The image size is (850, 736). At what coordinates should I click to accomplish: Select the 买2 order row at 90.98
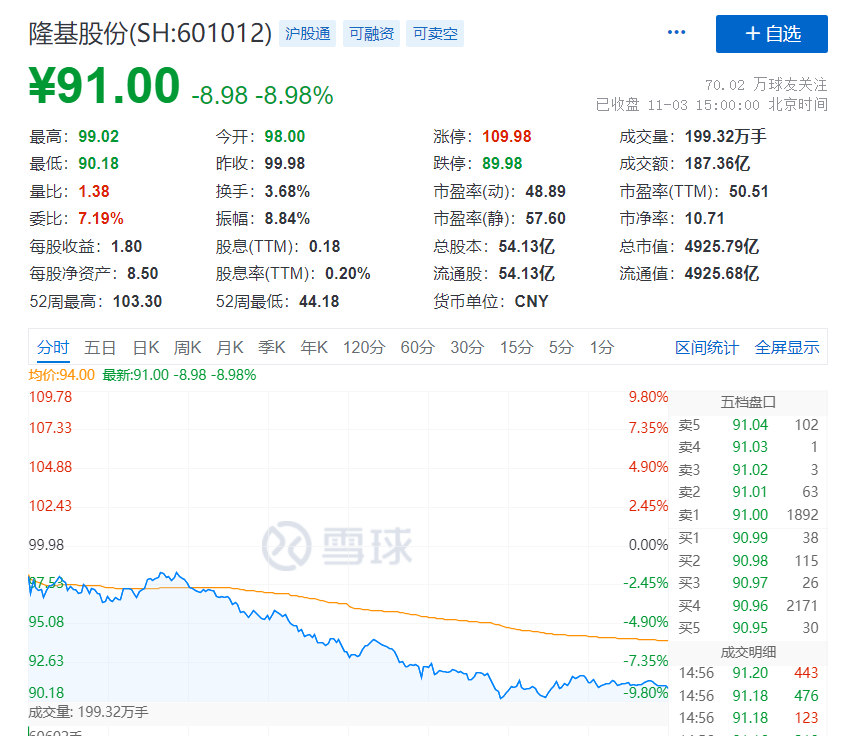[748, 560]
